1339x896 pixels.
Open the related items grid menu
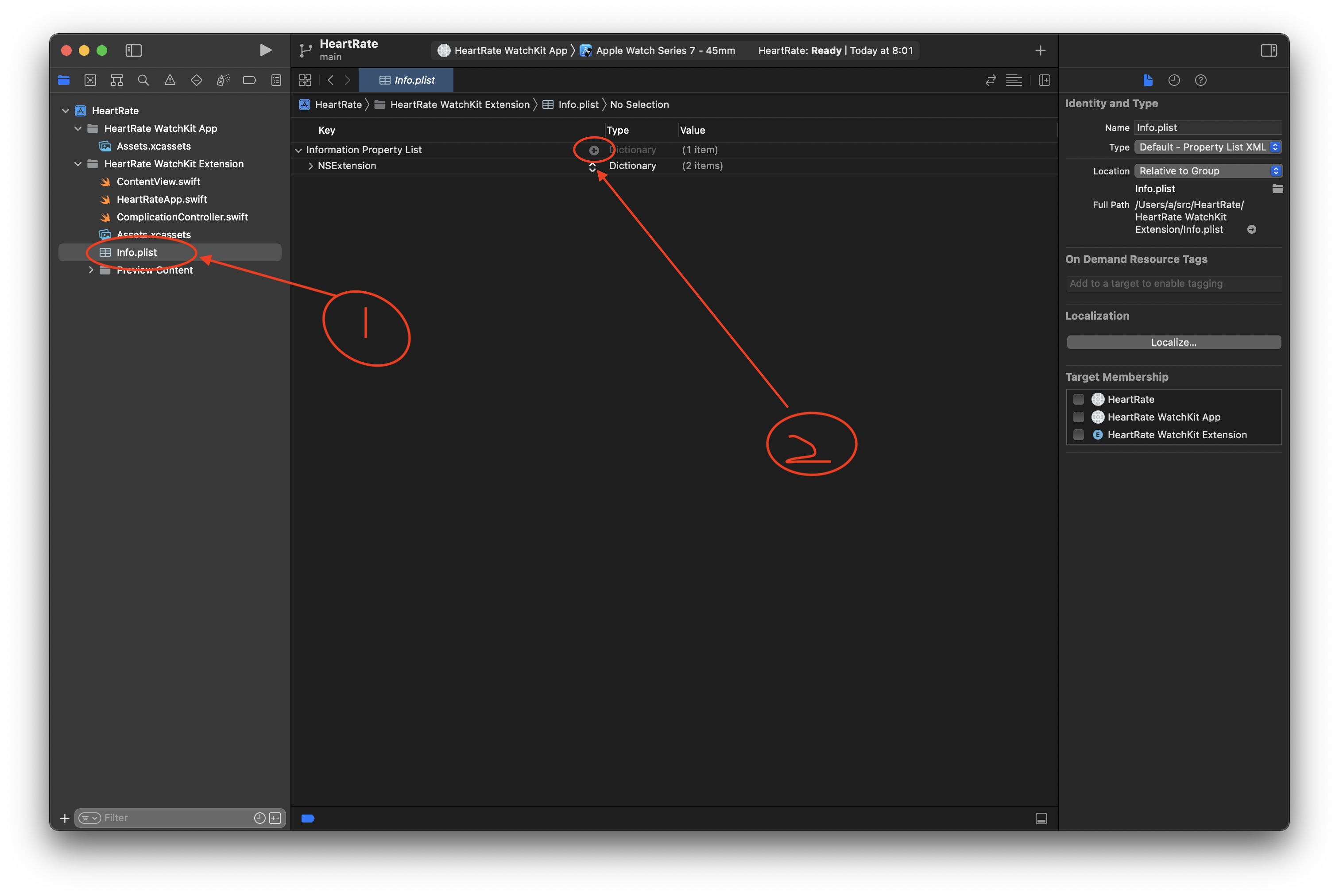pos(305,81)
